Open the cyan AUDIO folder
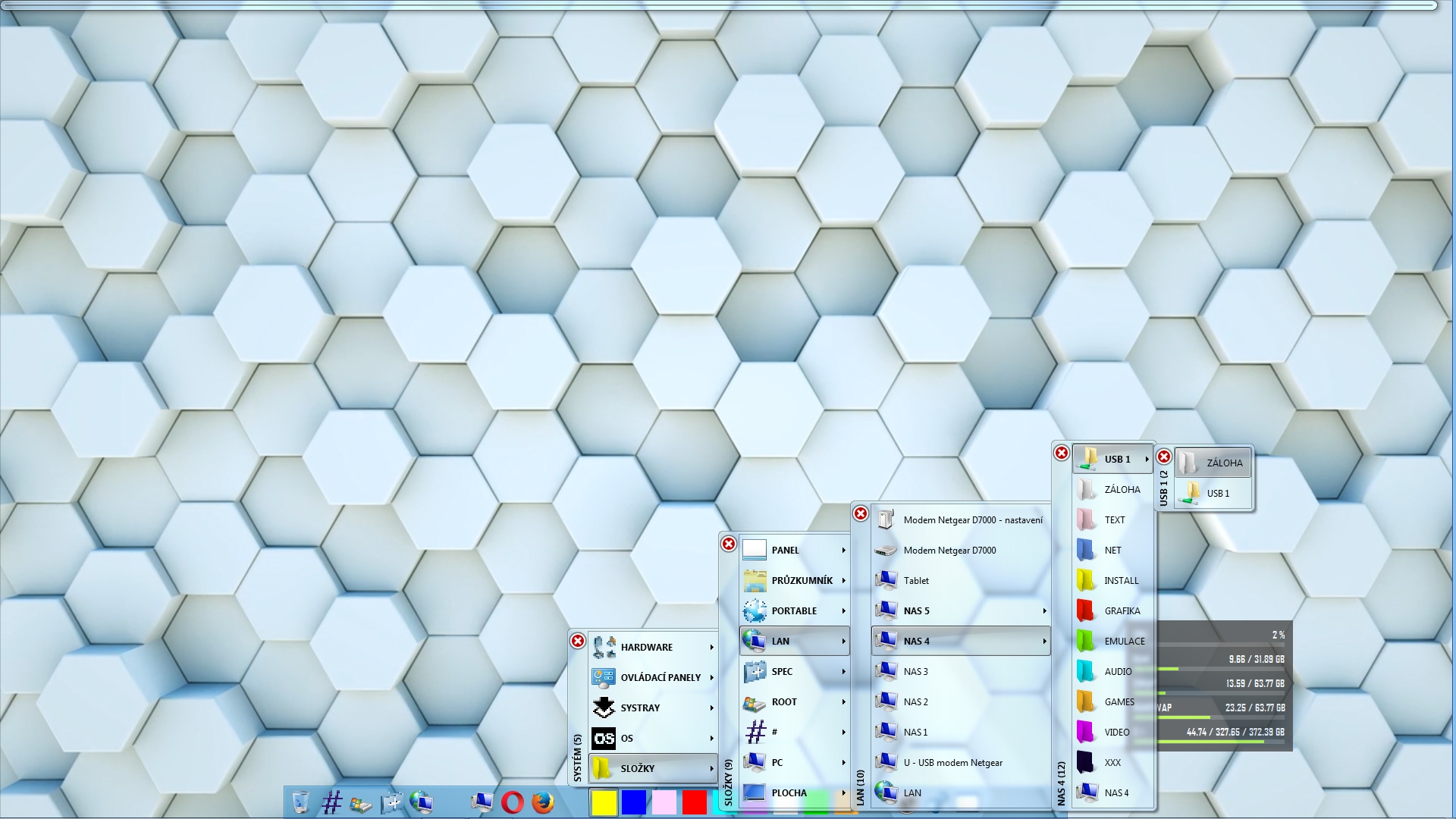This screenshot has width=1456, height=819. pos(1112,671)
